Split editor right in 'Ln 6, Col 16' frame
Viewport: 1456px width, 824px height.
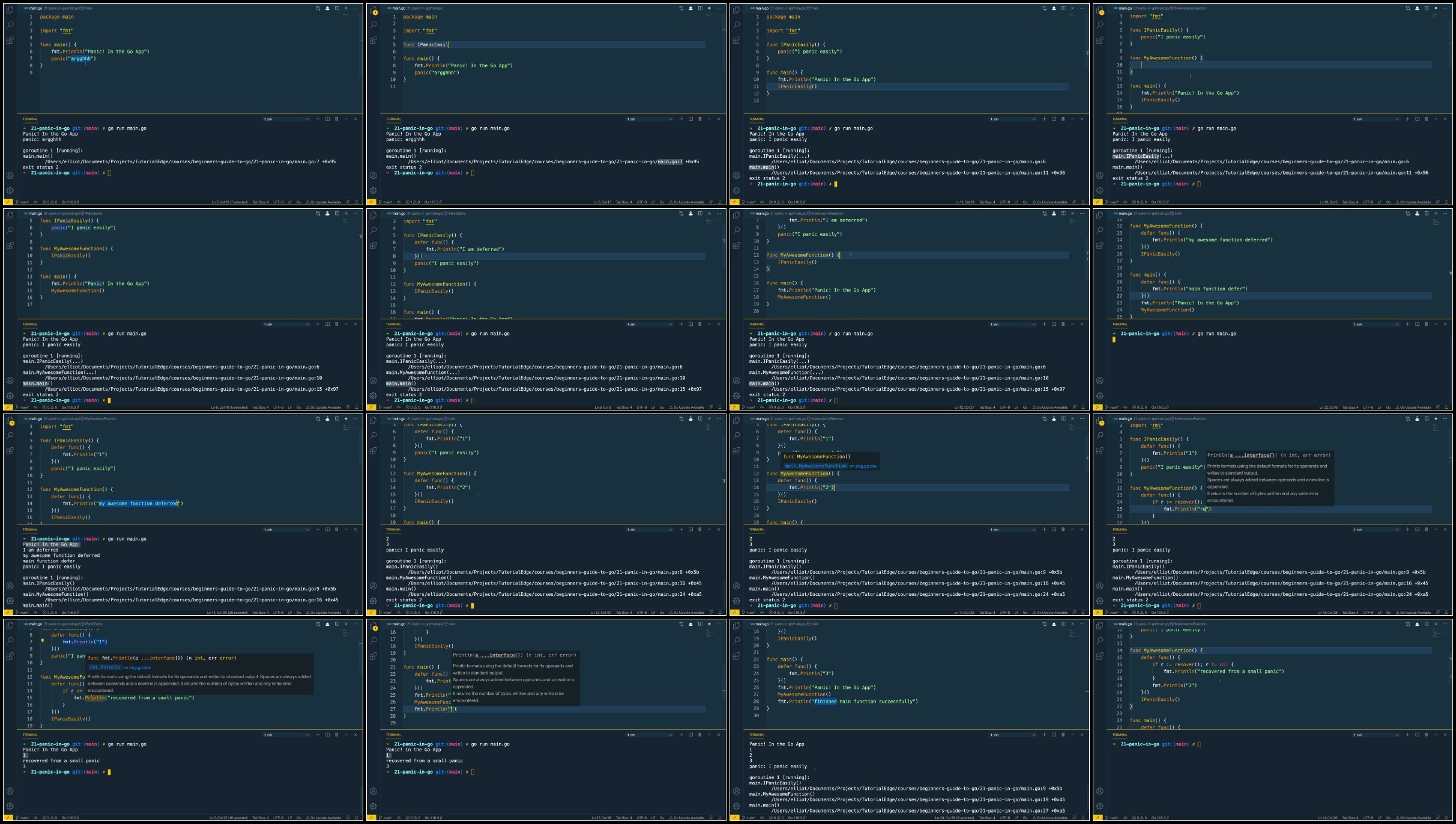tap(337, 214)
